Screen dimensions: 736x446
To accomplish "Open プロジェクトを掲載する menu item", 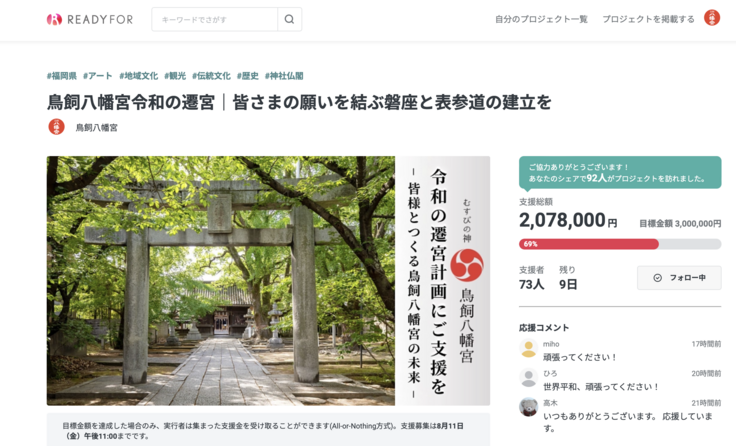I will pos(648,19).
